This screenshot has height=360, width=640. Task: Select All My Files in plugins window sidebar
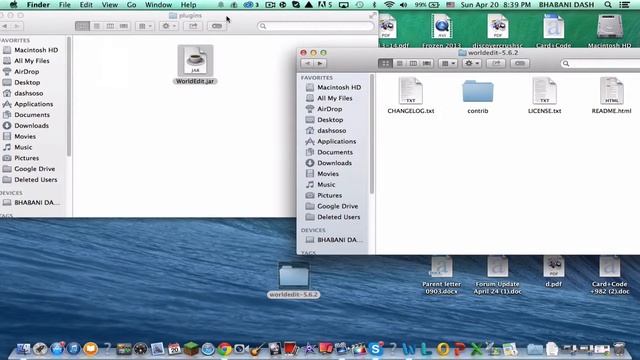31,61
